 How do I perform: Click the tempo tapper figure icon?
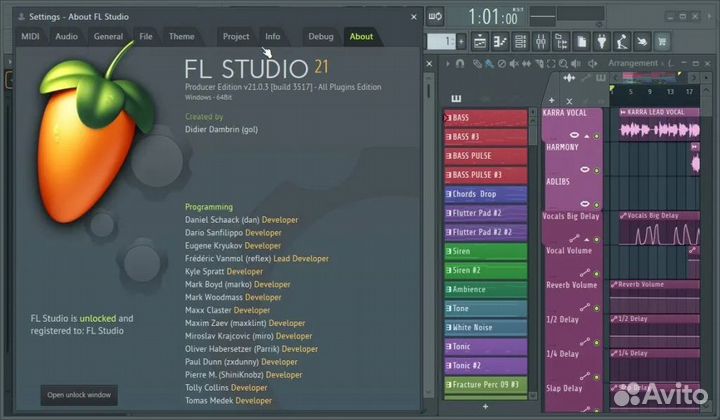[x=622, y=42]
